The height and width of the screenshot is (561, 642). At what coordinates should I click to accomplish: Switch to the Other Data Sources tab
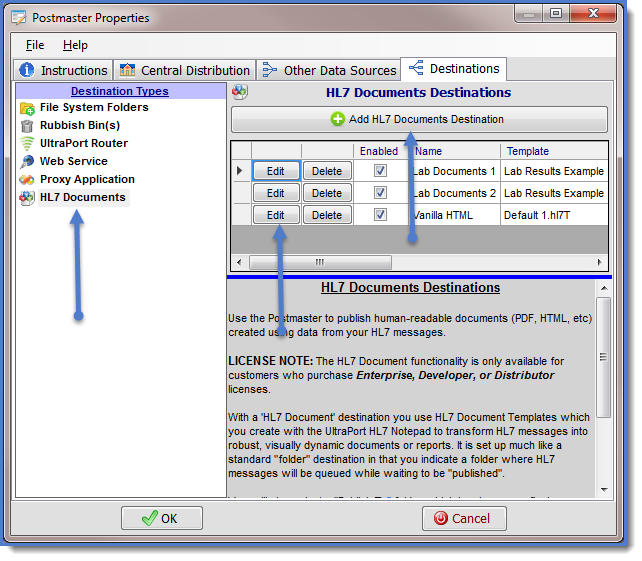(x=330, y=70)
